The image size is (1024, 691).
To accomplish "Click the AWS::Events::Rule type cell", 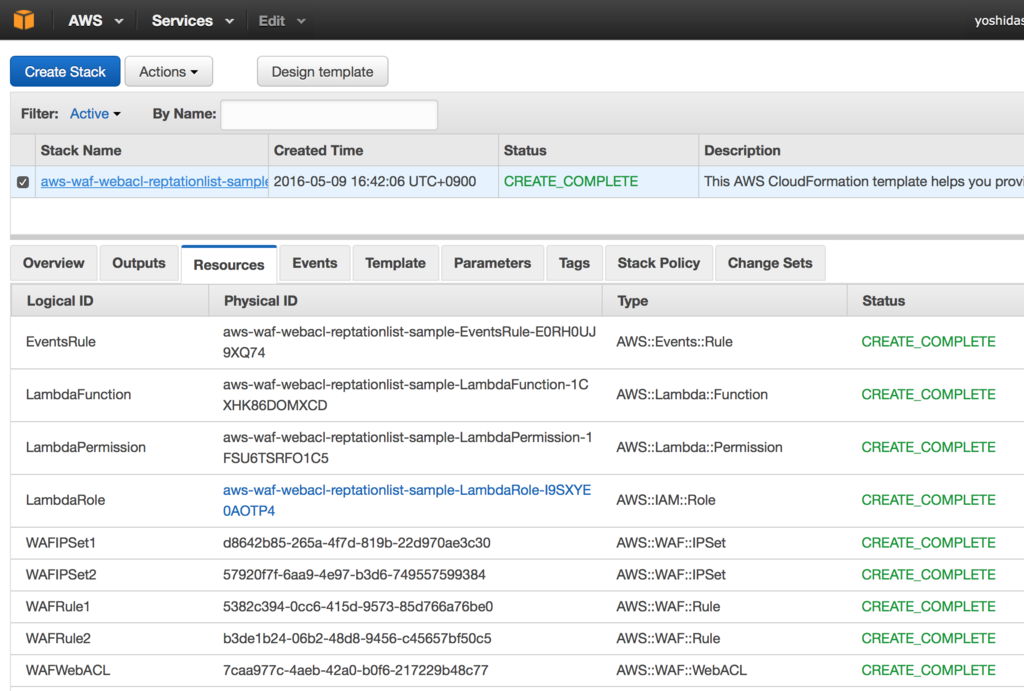I will 675,342.
